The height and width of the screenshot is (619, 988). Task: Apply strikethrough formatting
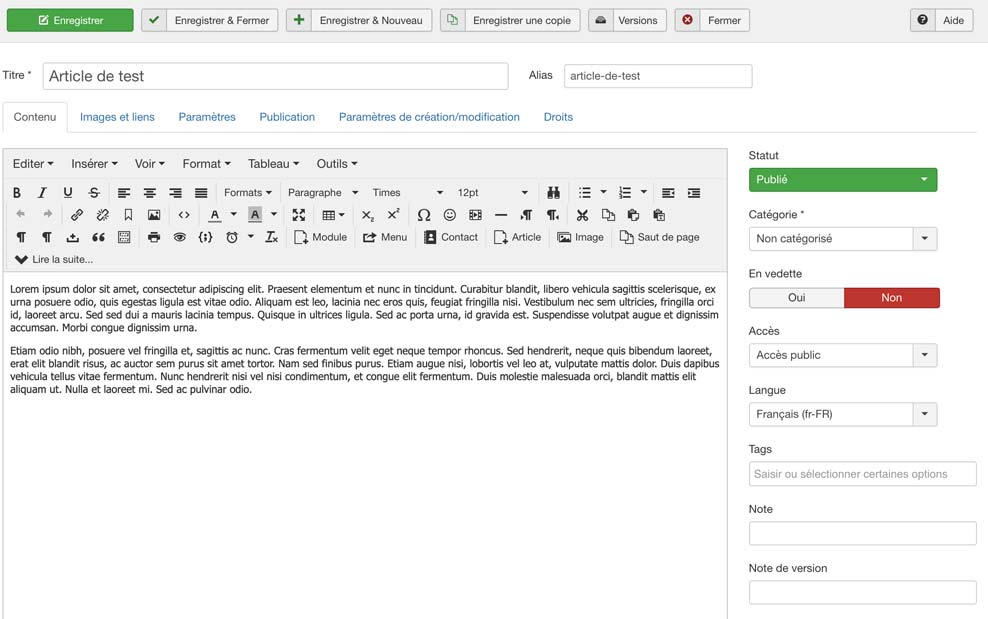94,193
